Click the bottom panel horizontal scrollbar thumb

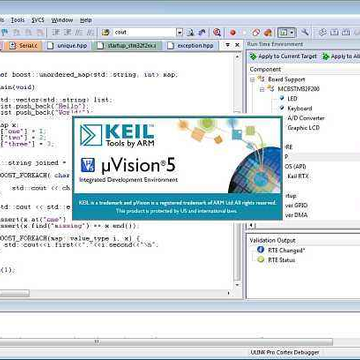coord(166,342)
